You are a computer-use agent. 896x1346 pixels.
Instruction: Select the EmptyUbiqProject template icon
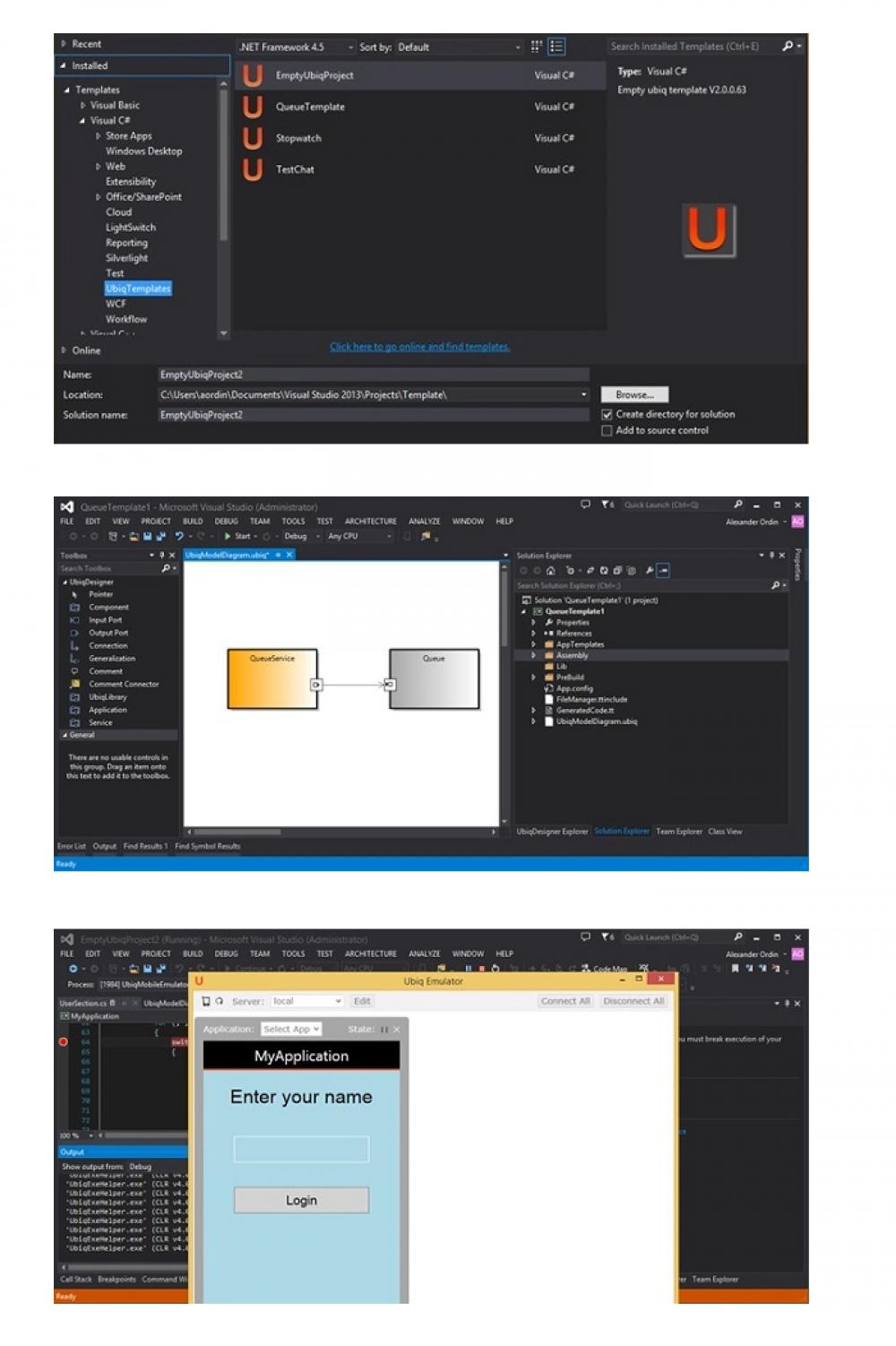point(254,76)
